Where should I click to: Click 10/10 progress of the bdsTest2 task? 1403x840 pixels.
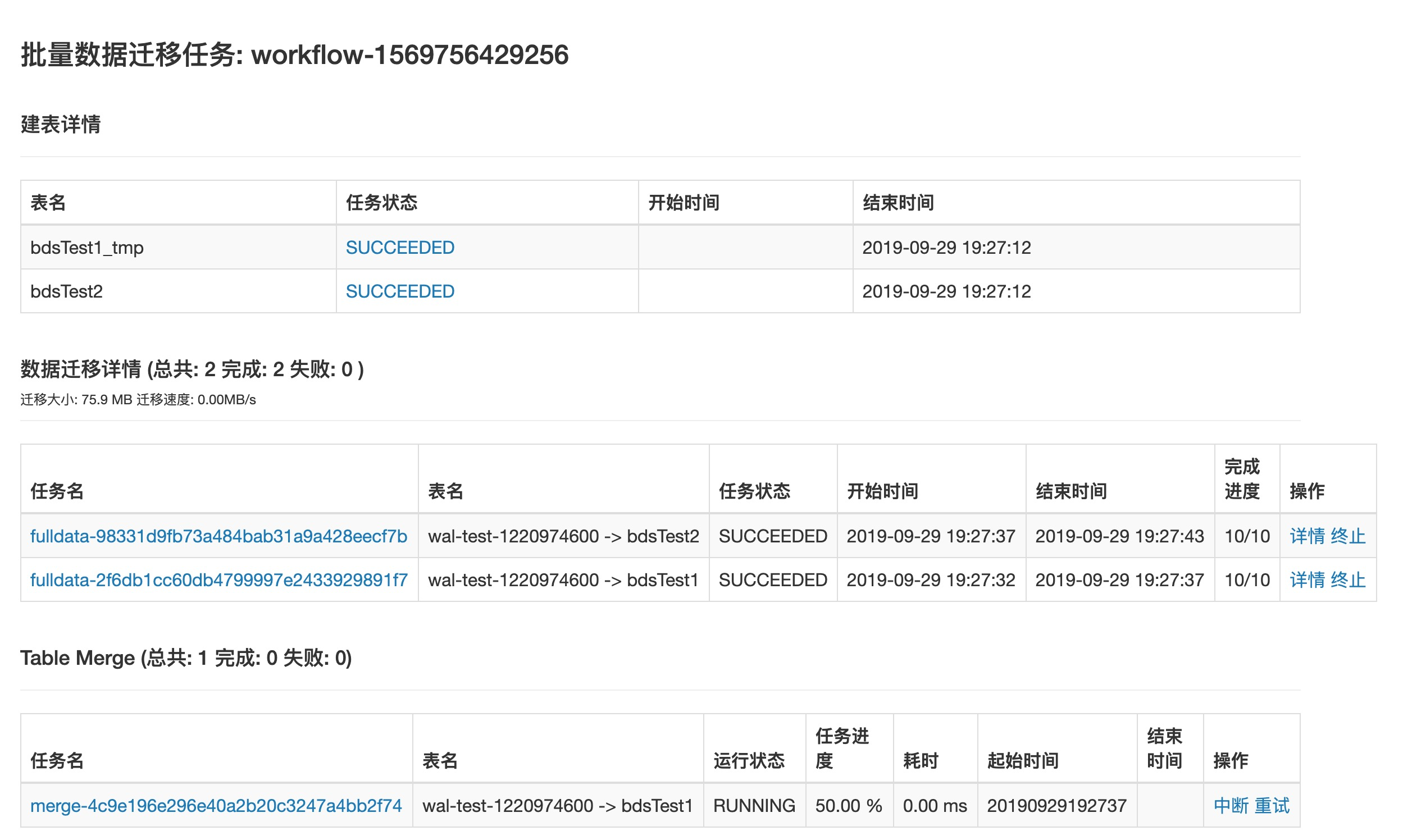point(1247,536)
